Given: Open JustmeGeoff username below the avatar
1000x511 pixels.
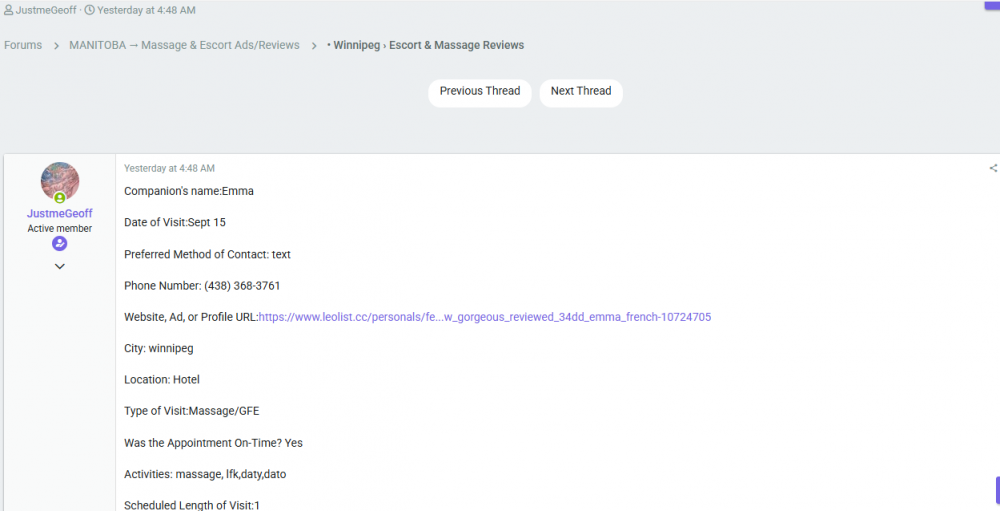Looking at the screenshot, I should coord(60,214).
